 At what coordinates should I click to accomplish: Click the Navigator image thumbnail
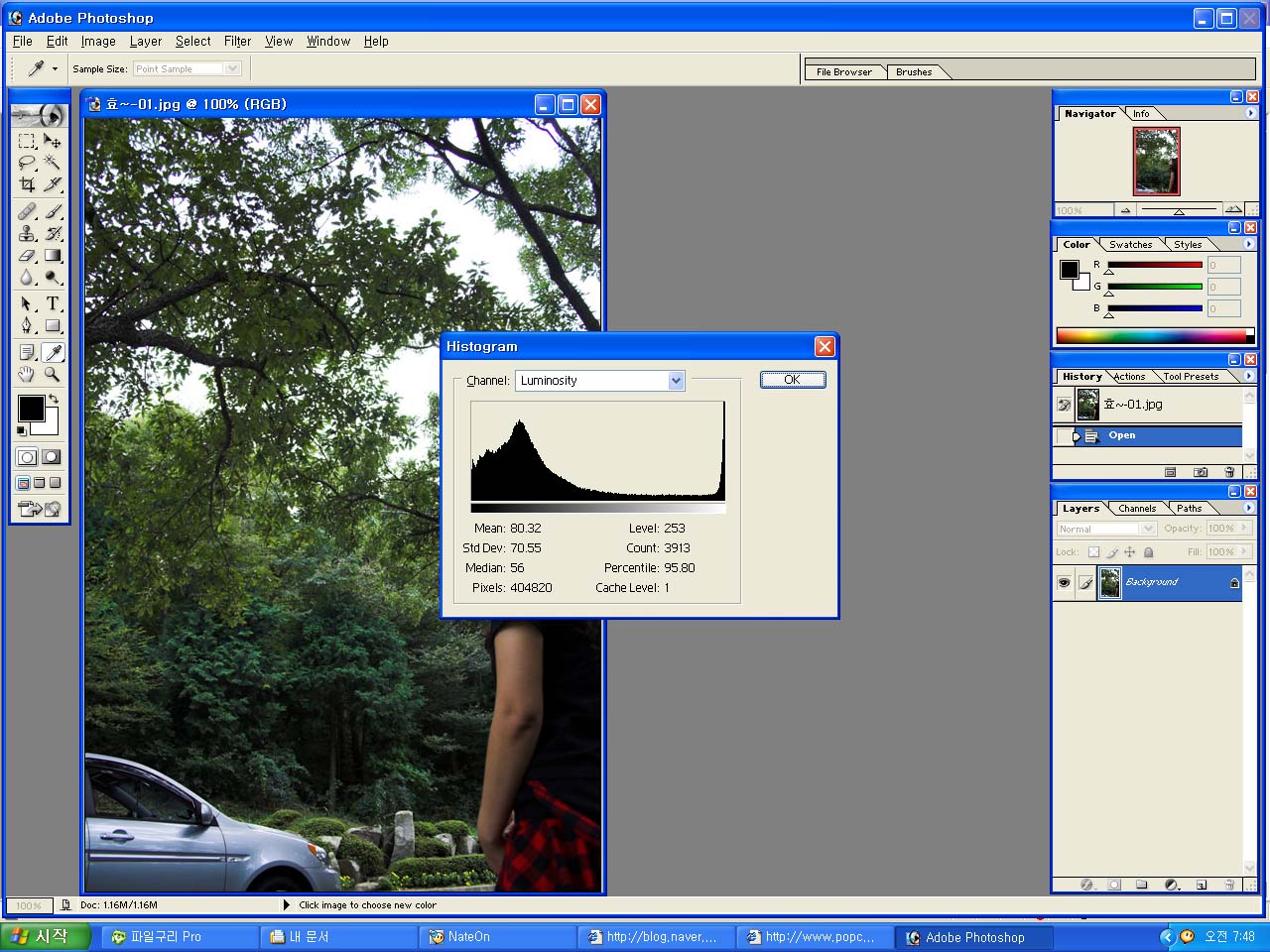(1156, 162)
